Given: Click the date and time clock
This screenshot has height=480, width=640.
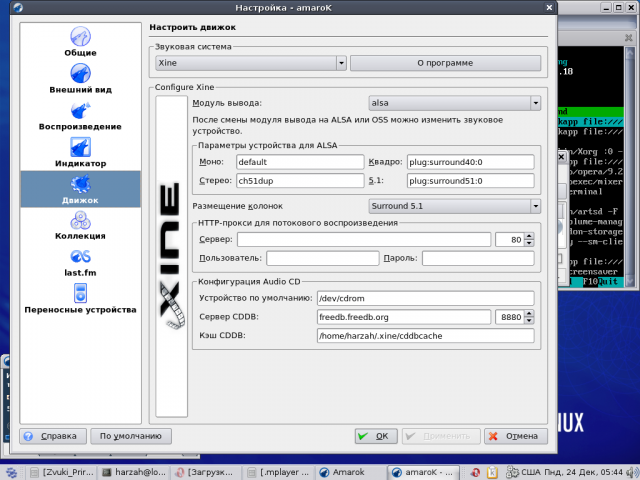Looking at the screenshot, I should click(584, 472).
